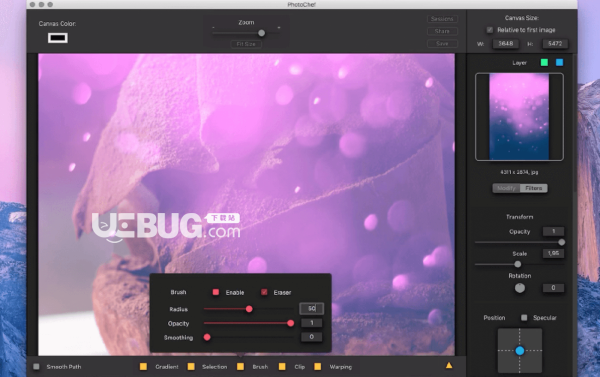
Task: Click the Save button
Action: [x=442, y=43]
